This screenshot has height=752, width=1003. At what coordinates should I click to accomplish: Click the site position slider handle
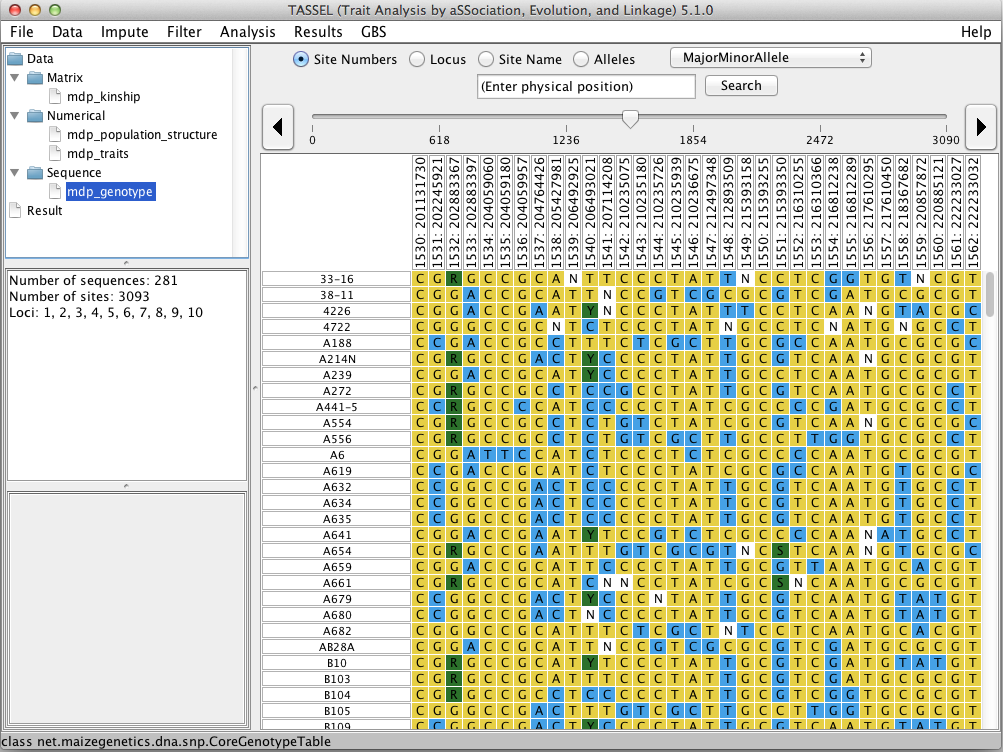pos(630,119)
